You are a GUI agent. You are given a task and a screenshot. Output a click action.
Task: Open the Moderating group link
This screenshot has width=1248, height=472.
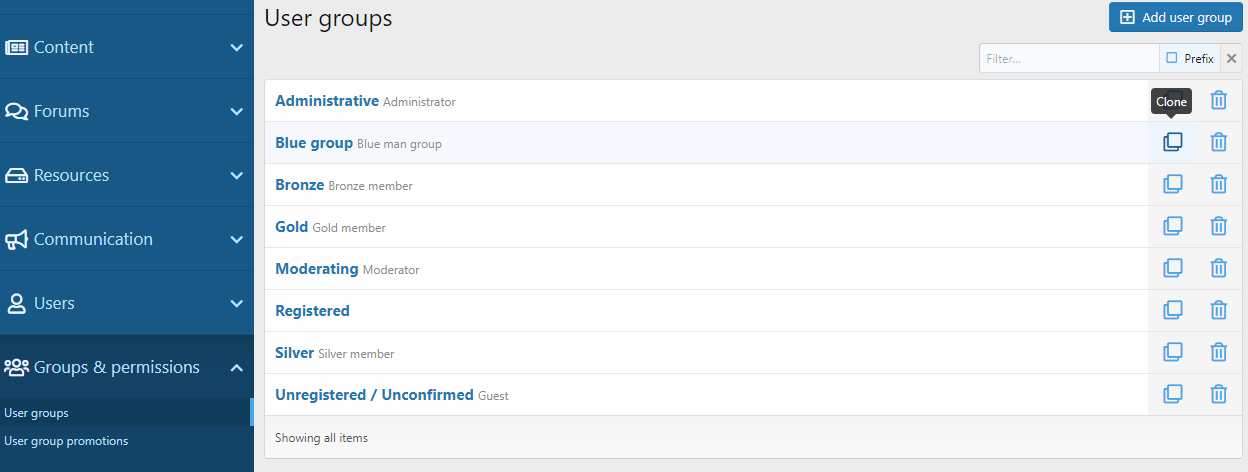coord(316,269)
